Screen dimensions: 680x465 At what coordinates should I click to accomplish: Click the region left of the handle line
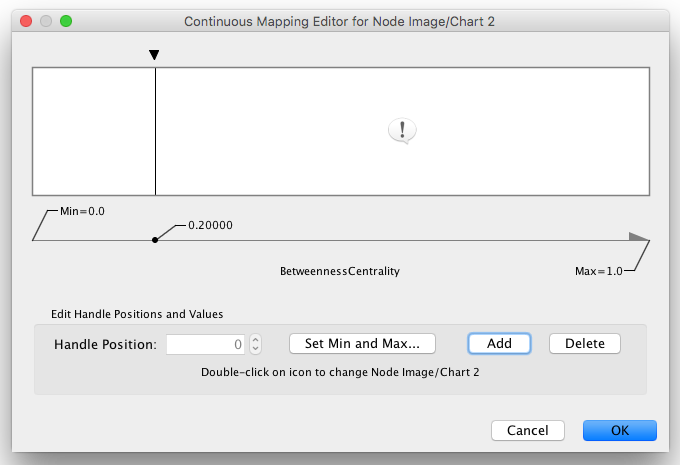(x=94, y=131)
